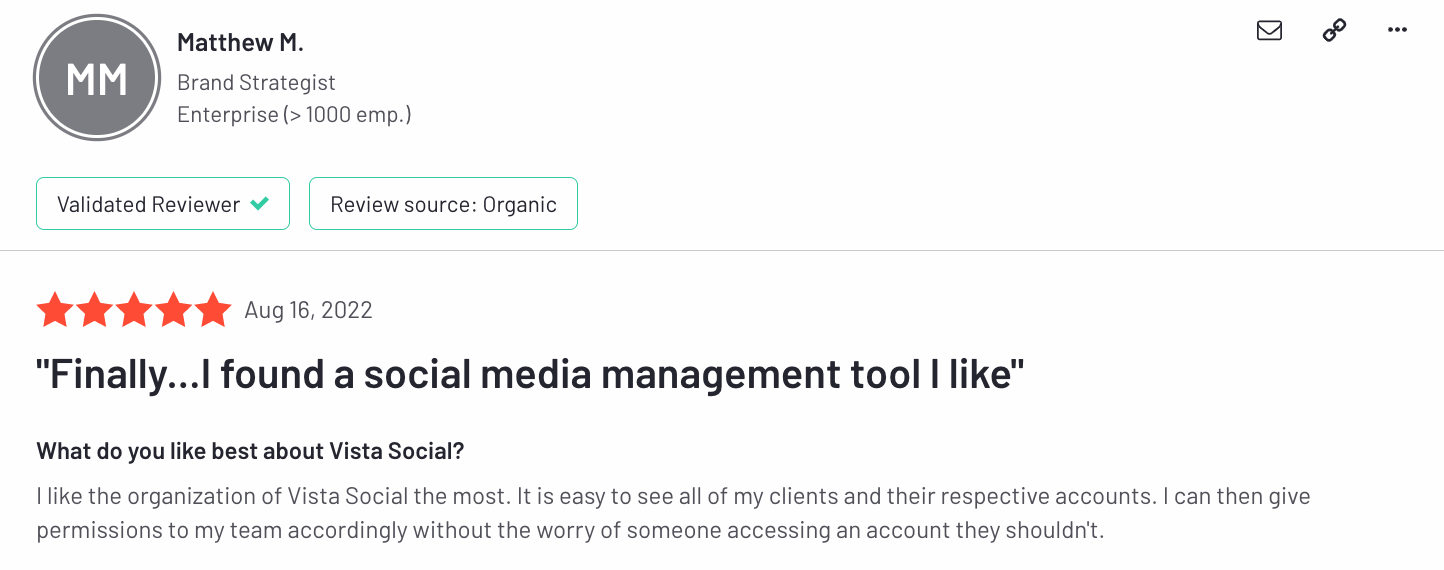Click the Aug 16, 2022 review date

point(308,311)
